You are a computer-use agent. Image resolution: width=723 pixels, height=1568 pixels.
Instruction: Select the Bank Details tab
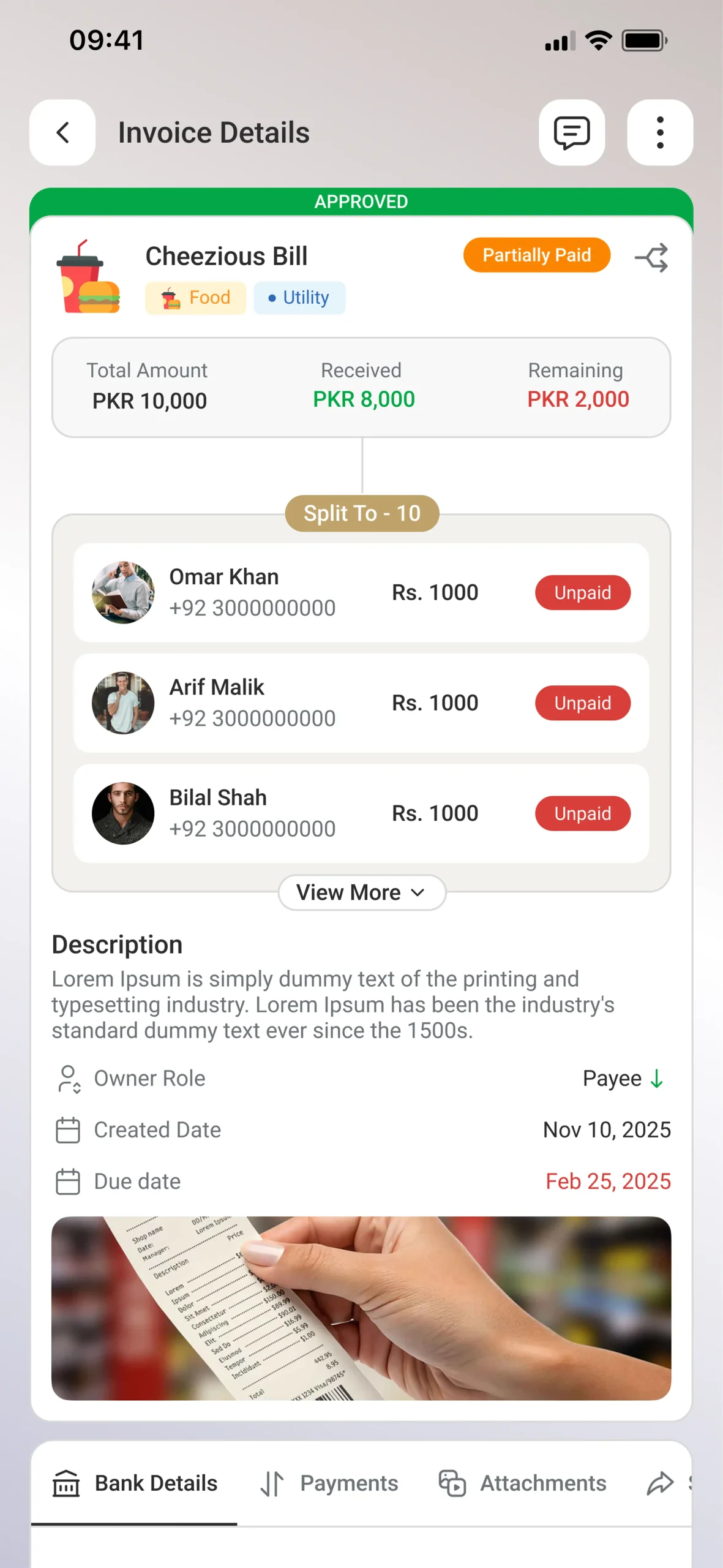coord(135,1483)
